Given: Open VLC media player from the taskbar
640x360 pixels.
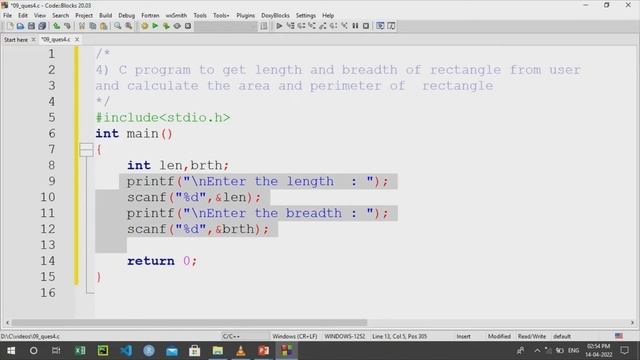Looking at the screenshot, I should coord(241,351).
